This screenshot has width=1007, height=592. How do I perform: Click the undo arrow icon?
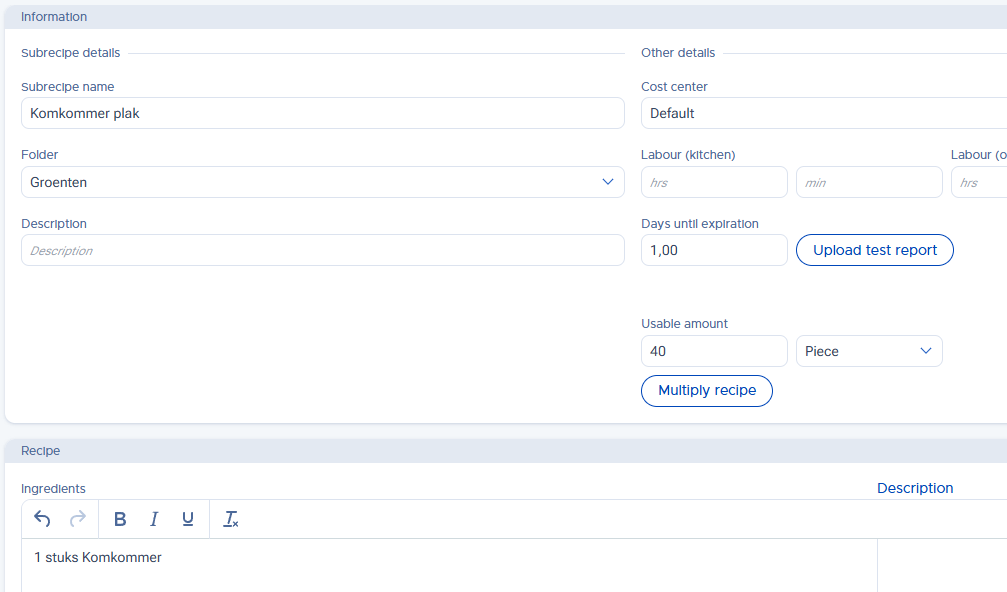click(42, 519)
